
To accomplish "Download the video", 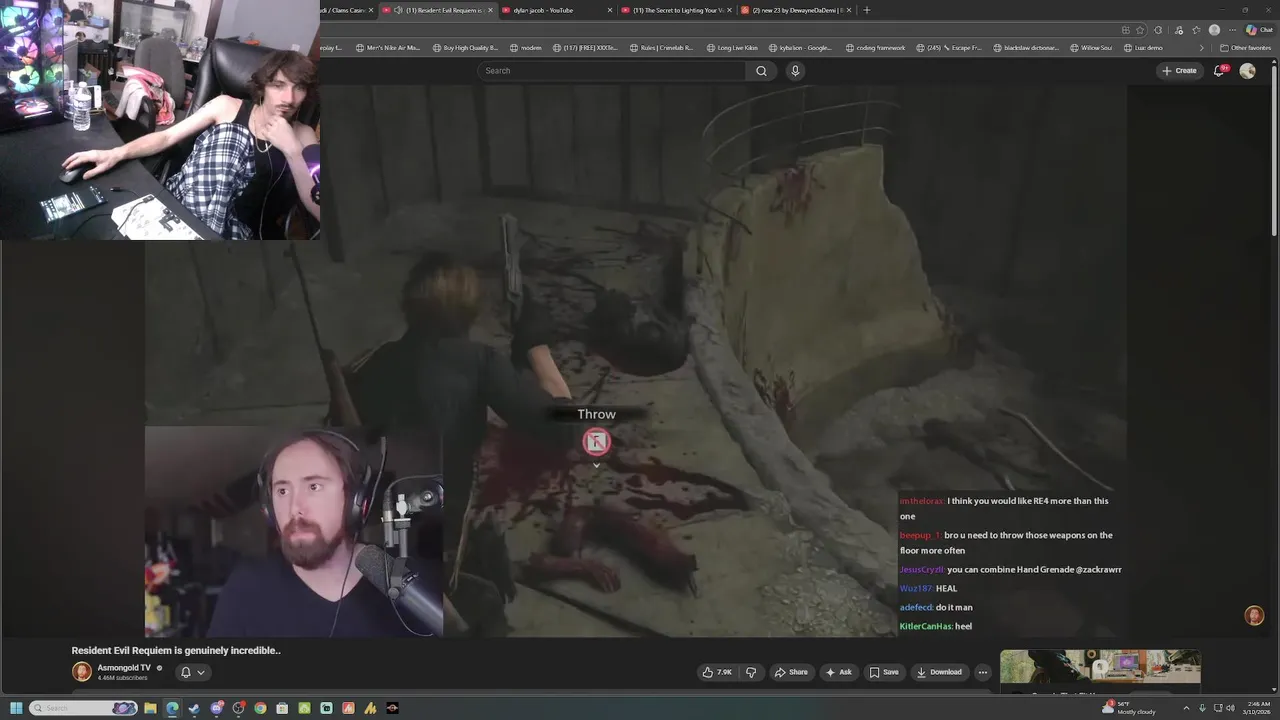I will [x=939, y=672].
